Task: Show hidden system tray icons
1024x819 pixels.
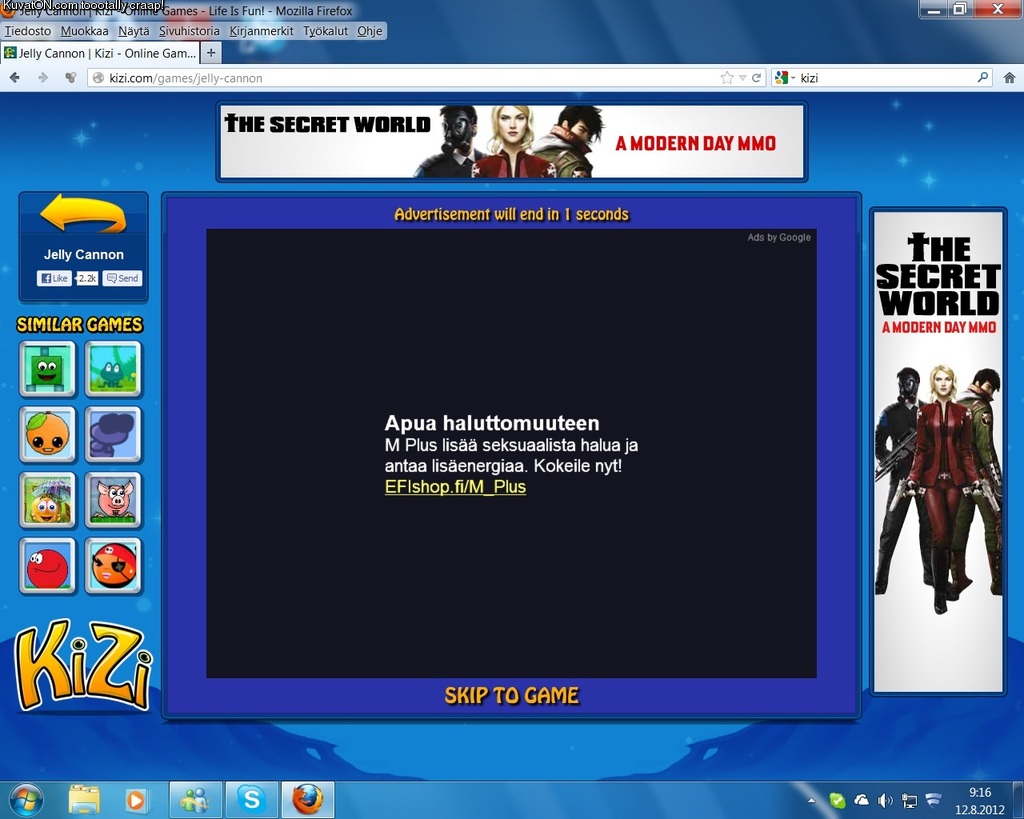Action: tap(812, 801)
